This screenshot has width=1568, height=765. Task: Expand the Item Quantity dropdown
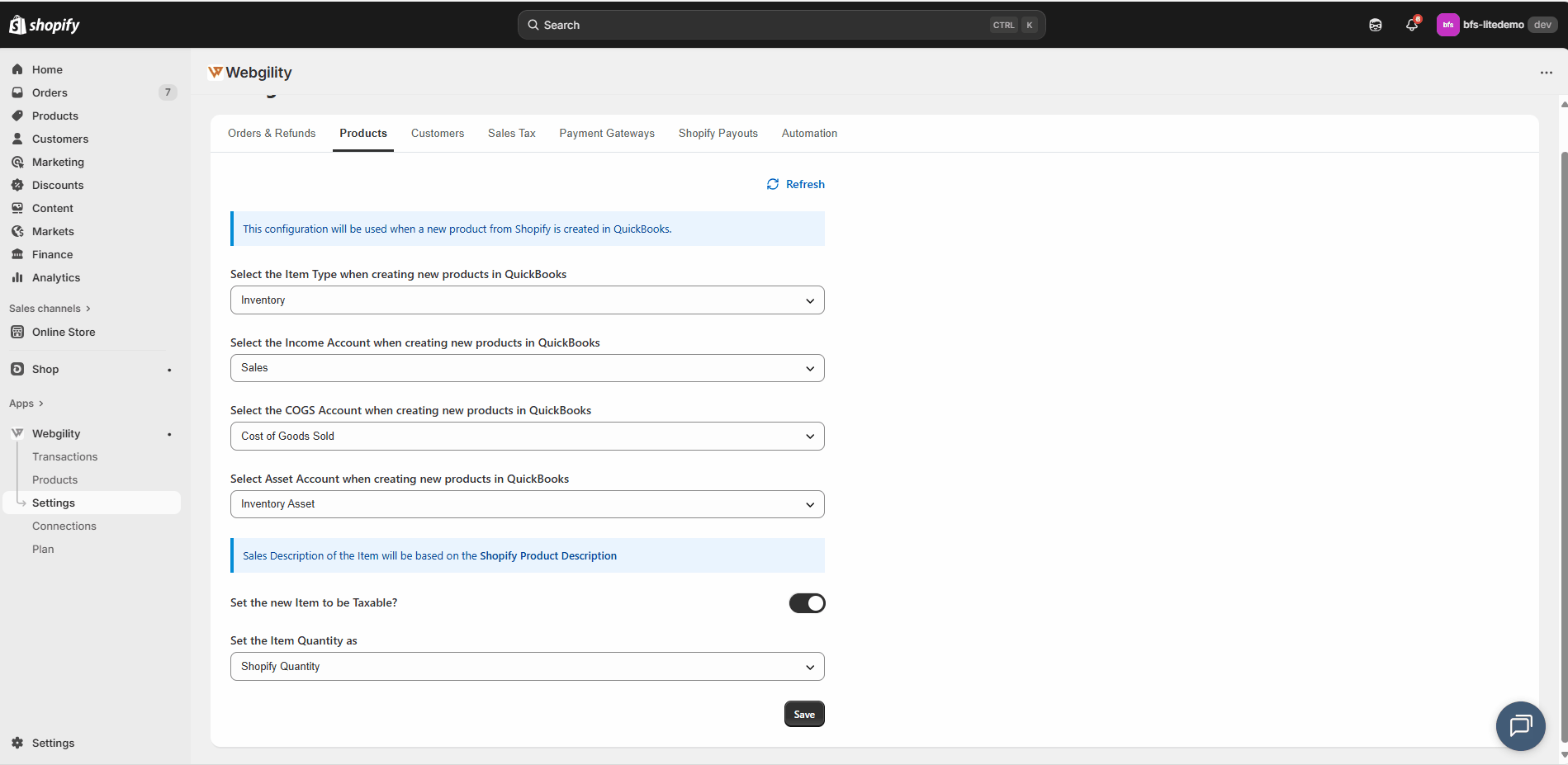click(x=527, y=667)
